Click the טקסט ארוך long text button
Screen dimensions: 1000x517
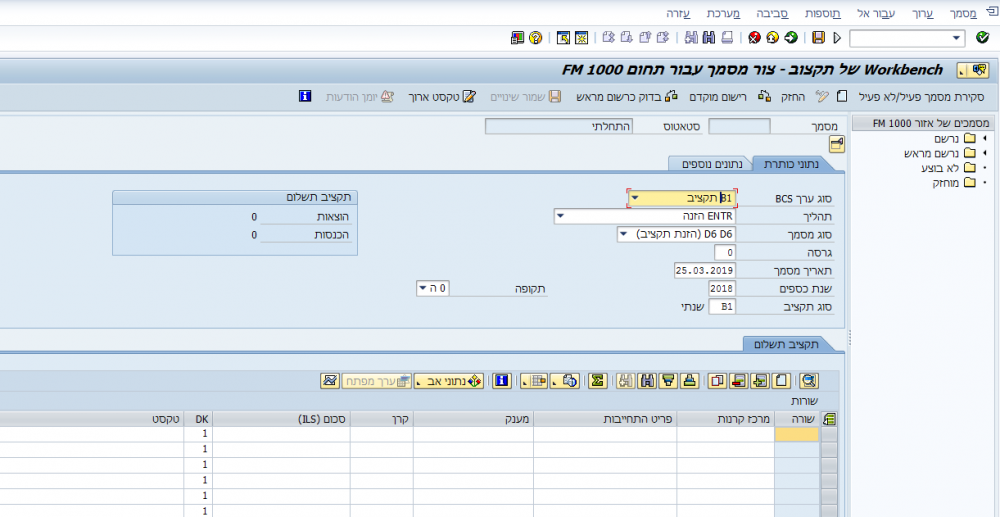pyautogui.click(x=442, y=97)
